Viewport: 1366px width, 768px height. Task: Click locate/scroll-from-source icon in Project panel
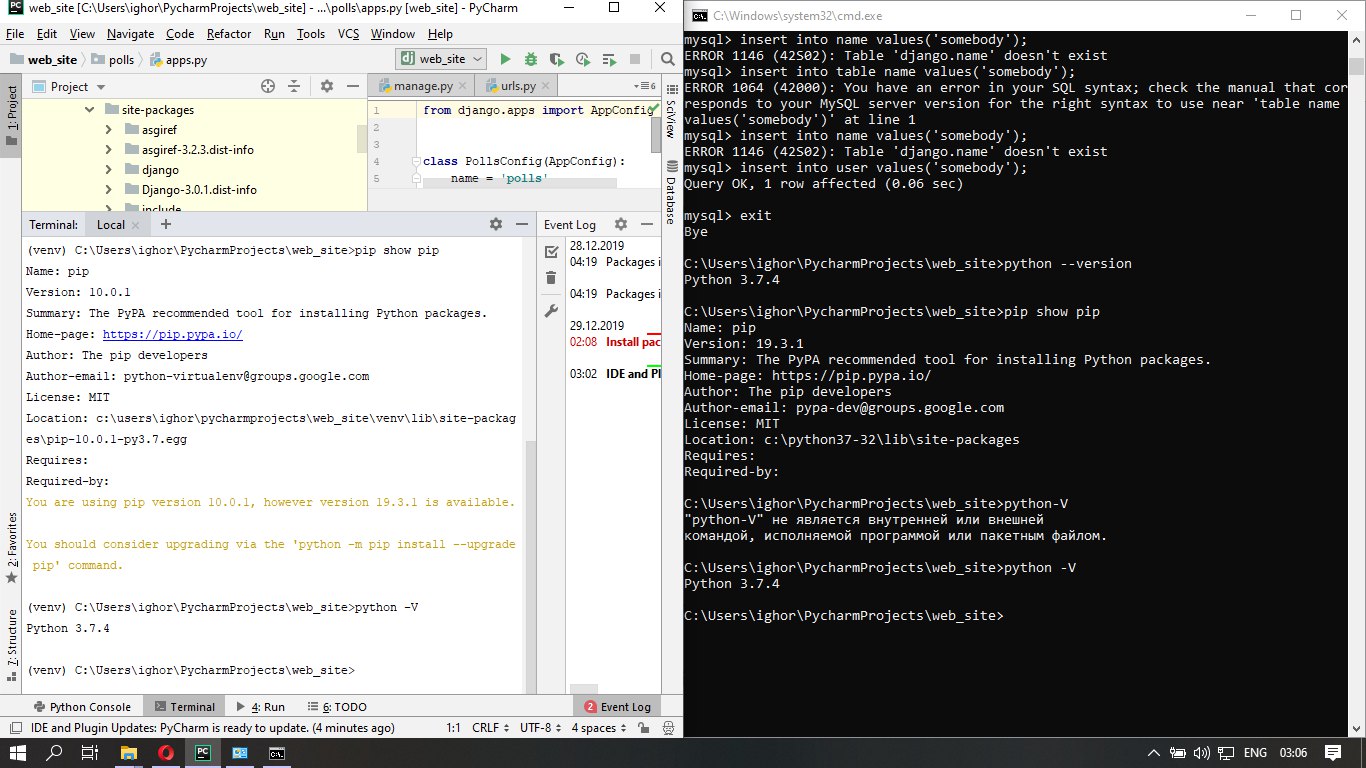pyautogui.click(x=268, y=87)
